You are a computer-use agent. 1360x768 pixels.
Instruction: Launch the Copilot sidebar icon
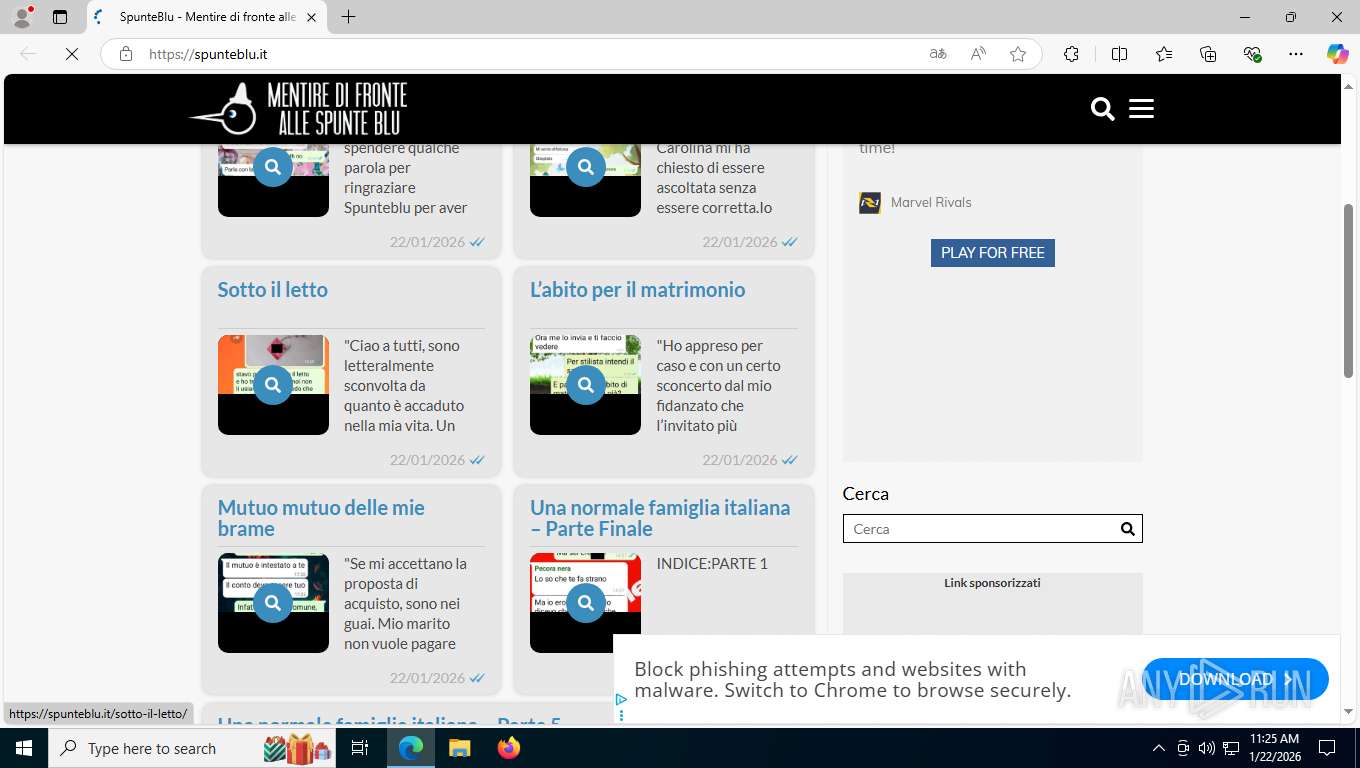pyautogui.click(x=1337, y=54)
